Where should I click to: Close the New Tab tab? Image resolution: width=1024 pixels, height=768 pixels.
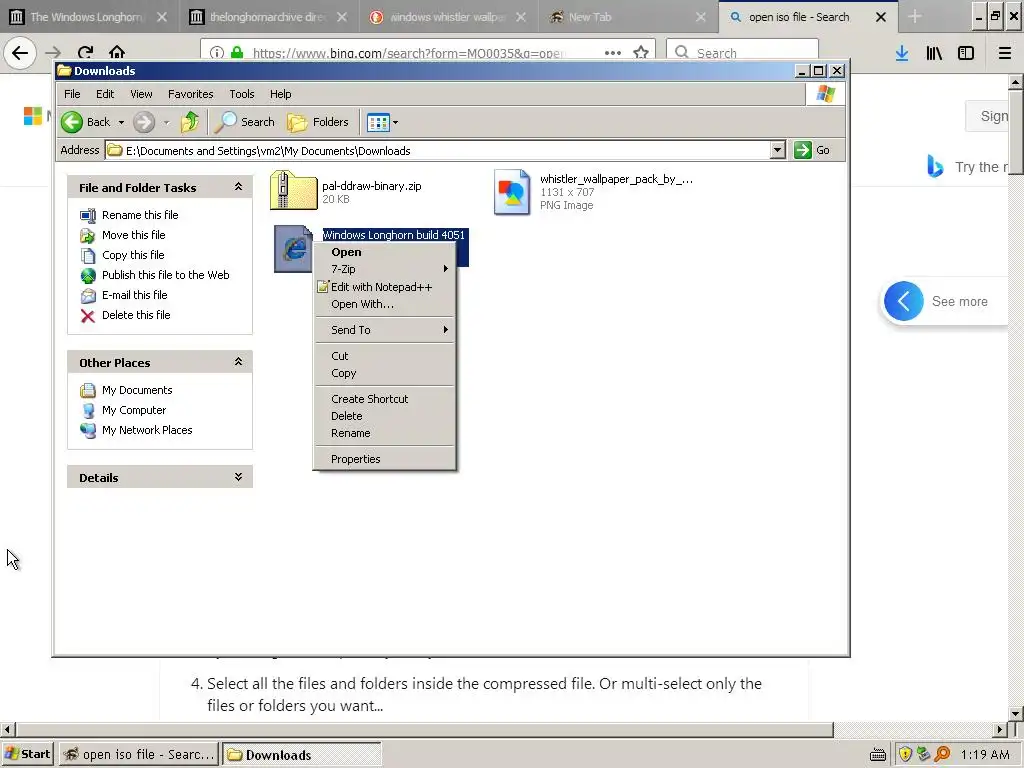coord(701,17)
